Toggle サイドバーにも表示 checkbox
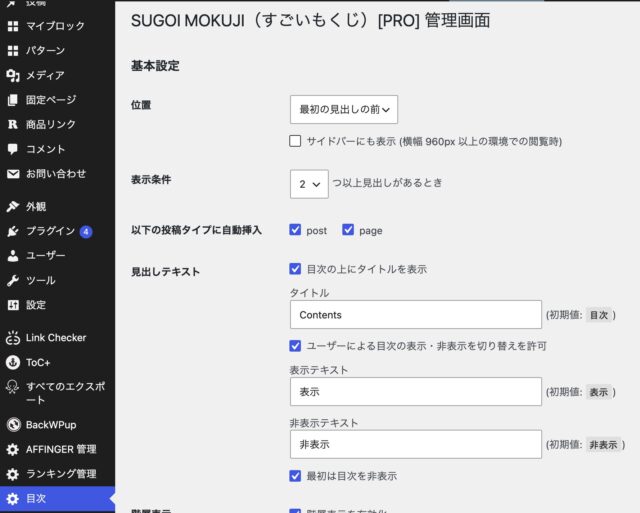Image resolution: width=640 pixels, height=513 pixels. coord(295,141)
